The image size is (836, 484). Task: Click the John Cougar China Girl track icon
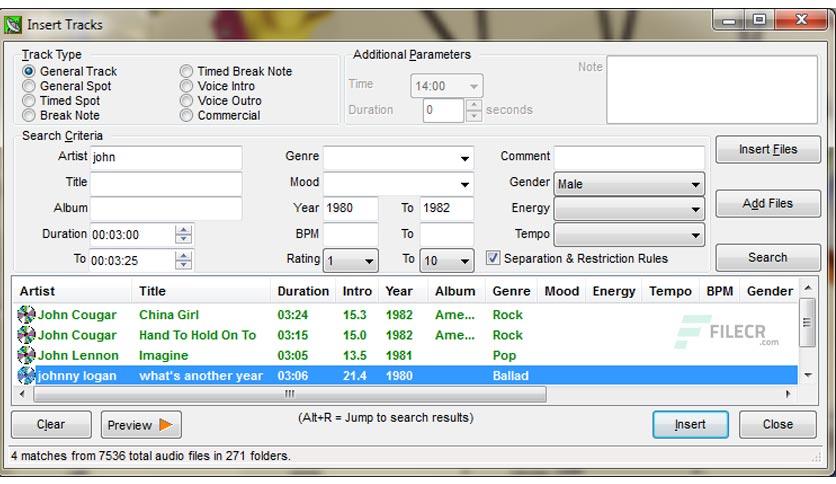(27, 315)
